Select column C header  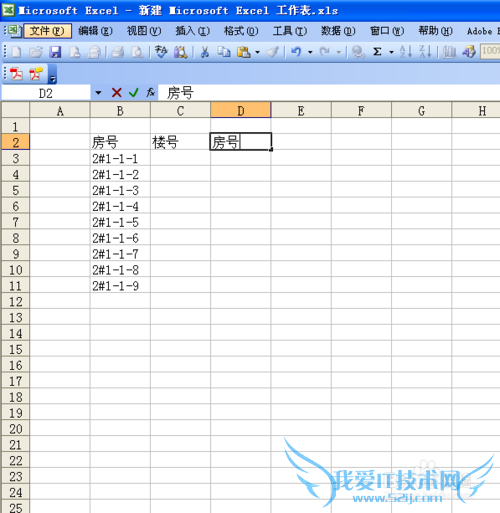tap(180, 110)
